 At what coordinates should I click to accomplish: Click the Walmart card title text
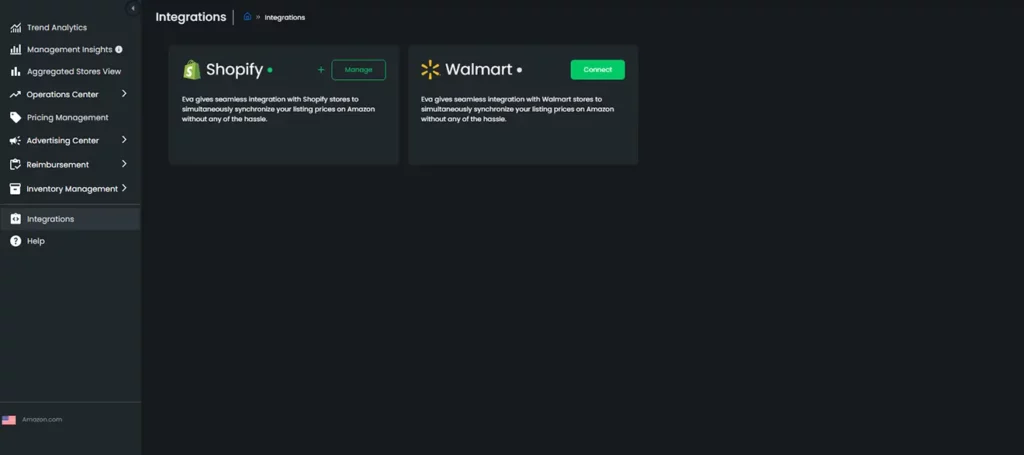point(479,70)
